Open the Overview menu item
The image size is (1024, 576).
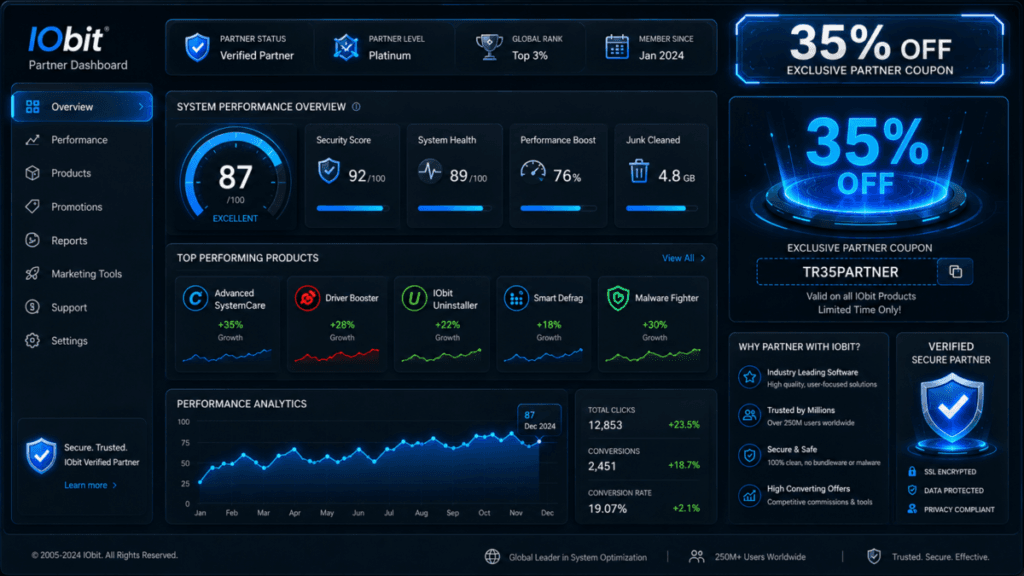82,106
